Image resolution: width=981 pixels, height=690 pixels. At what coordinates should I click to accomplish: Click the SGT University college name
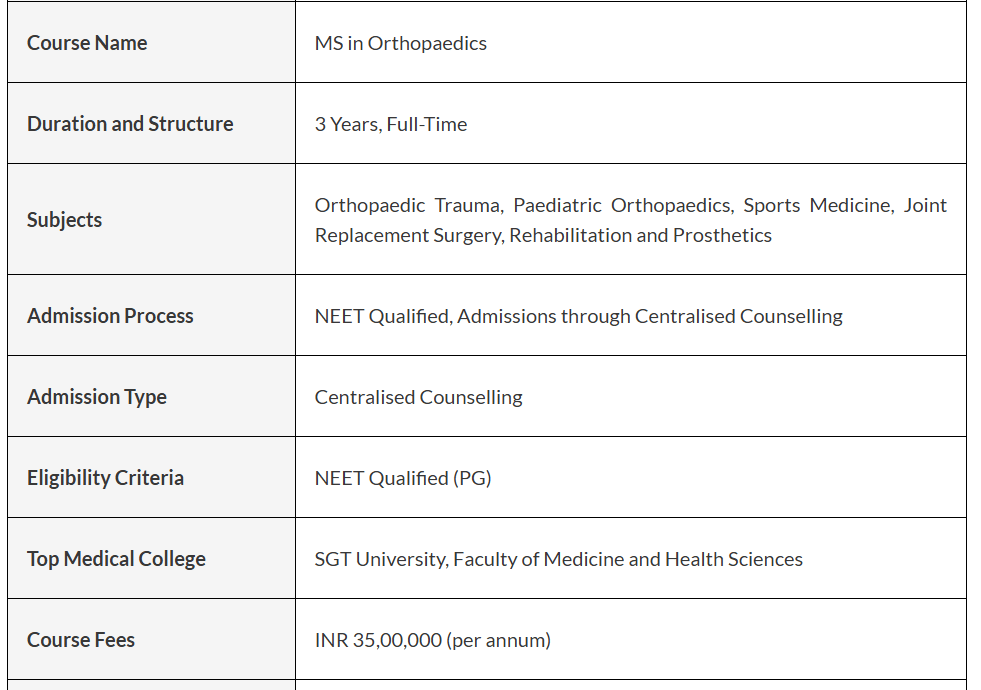(x=381, y=559)
